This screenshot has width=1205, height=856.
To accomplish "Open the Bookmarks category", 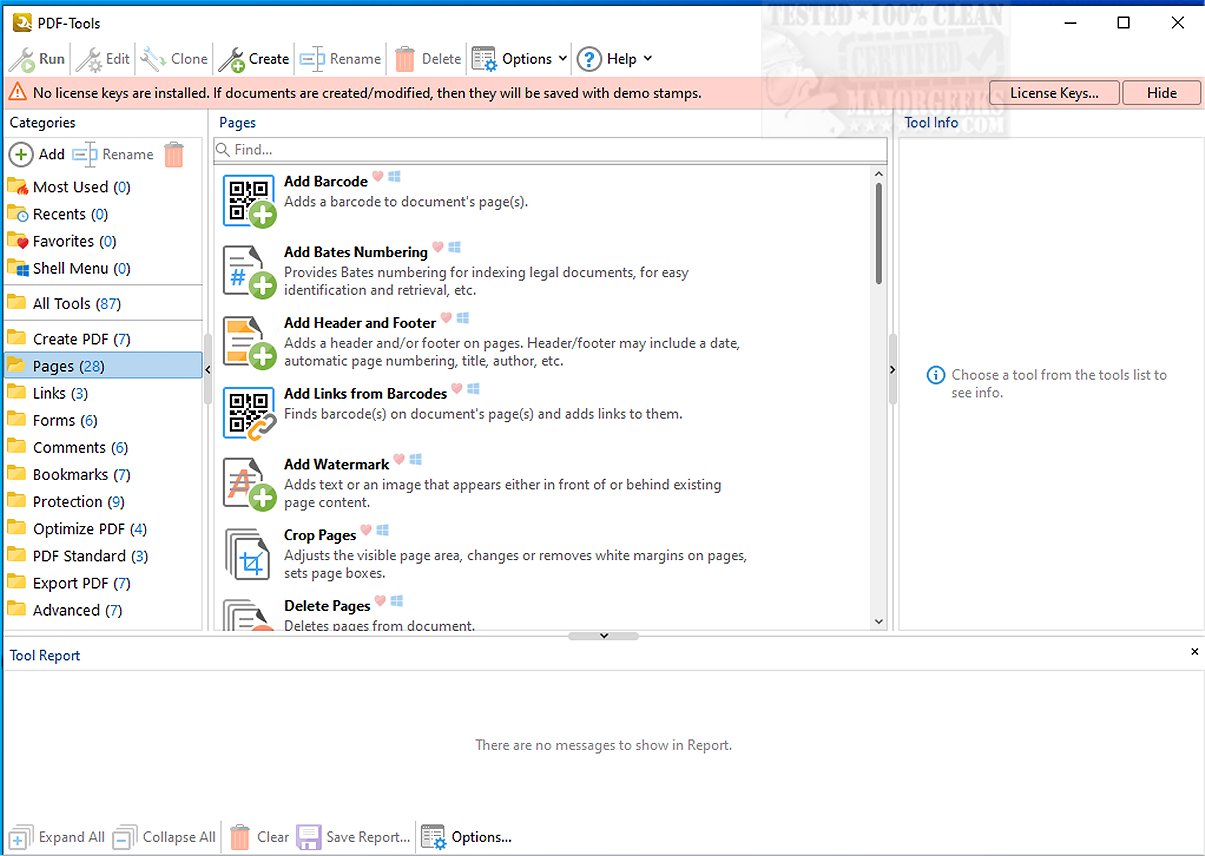I will click(x=102, y=474).
